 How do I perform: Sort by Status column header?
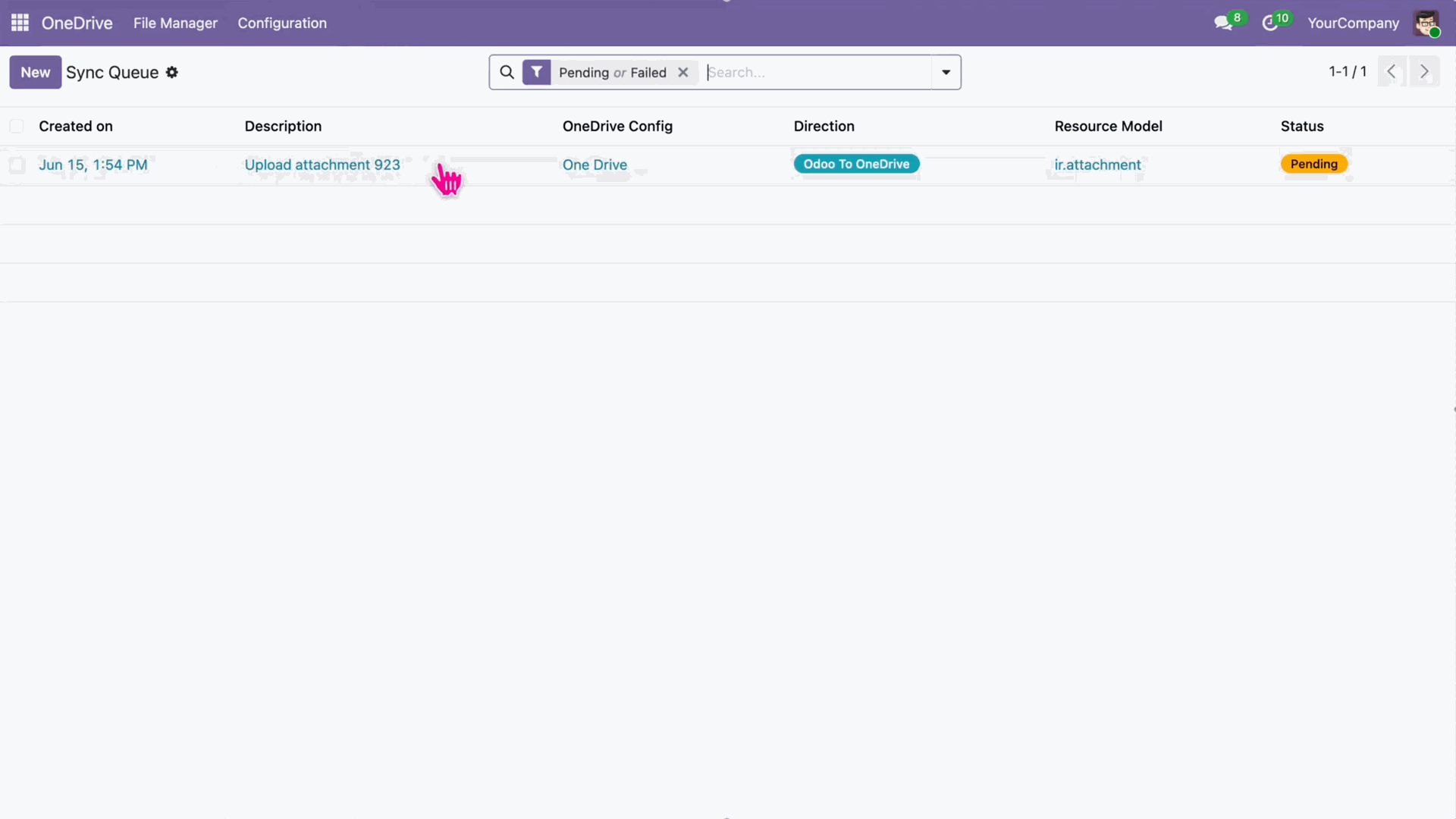pos(1302,126)
